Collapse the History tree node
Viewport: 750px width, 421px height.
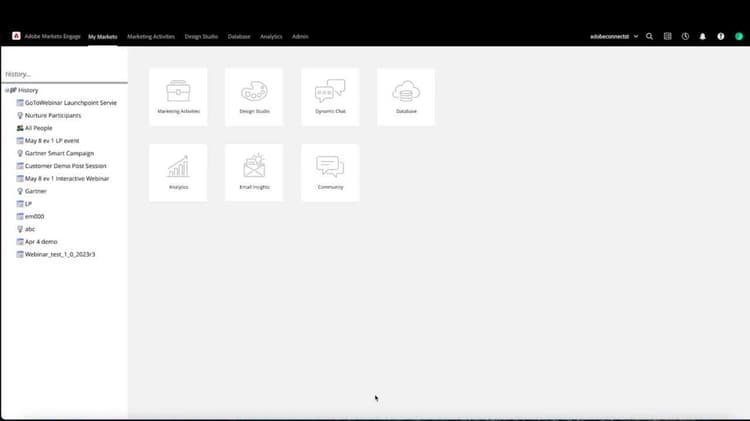(7, 90)
